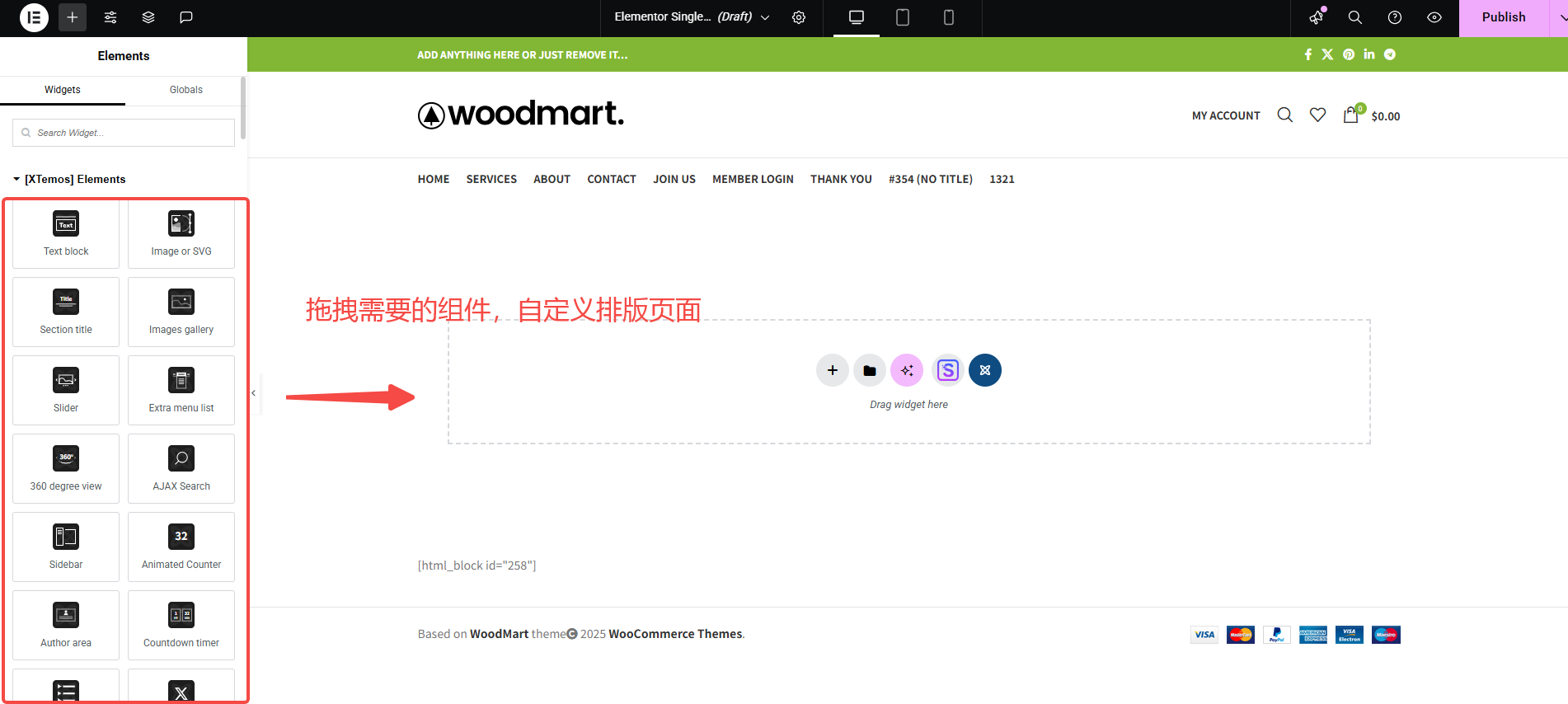The image size is (1568, 704).
Task: Switch to the Globals tab
Action: click(185, 90)
